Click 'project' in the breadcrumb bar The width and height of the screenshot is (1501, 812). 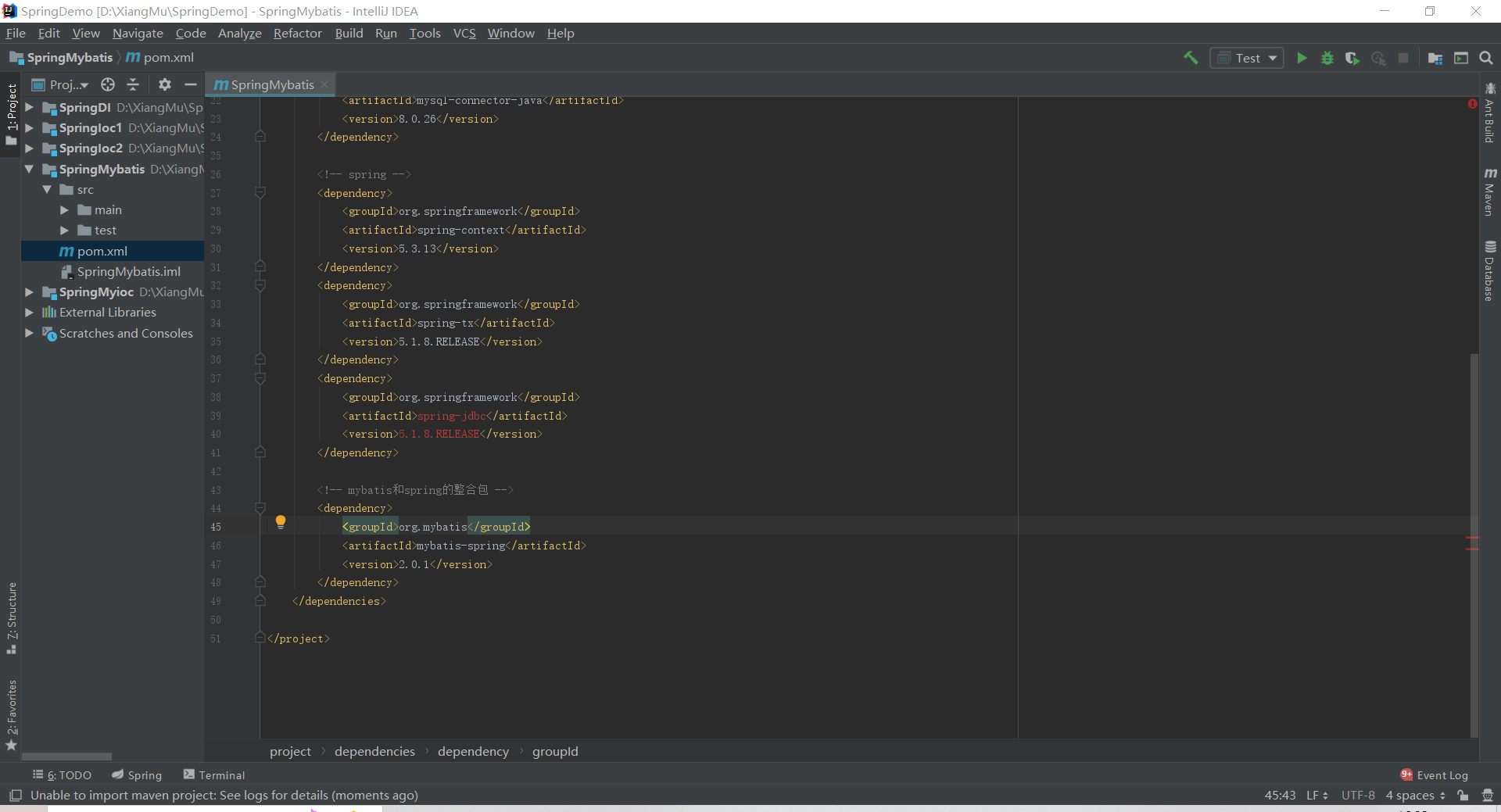coord(290,751)
